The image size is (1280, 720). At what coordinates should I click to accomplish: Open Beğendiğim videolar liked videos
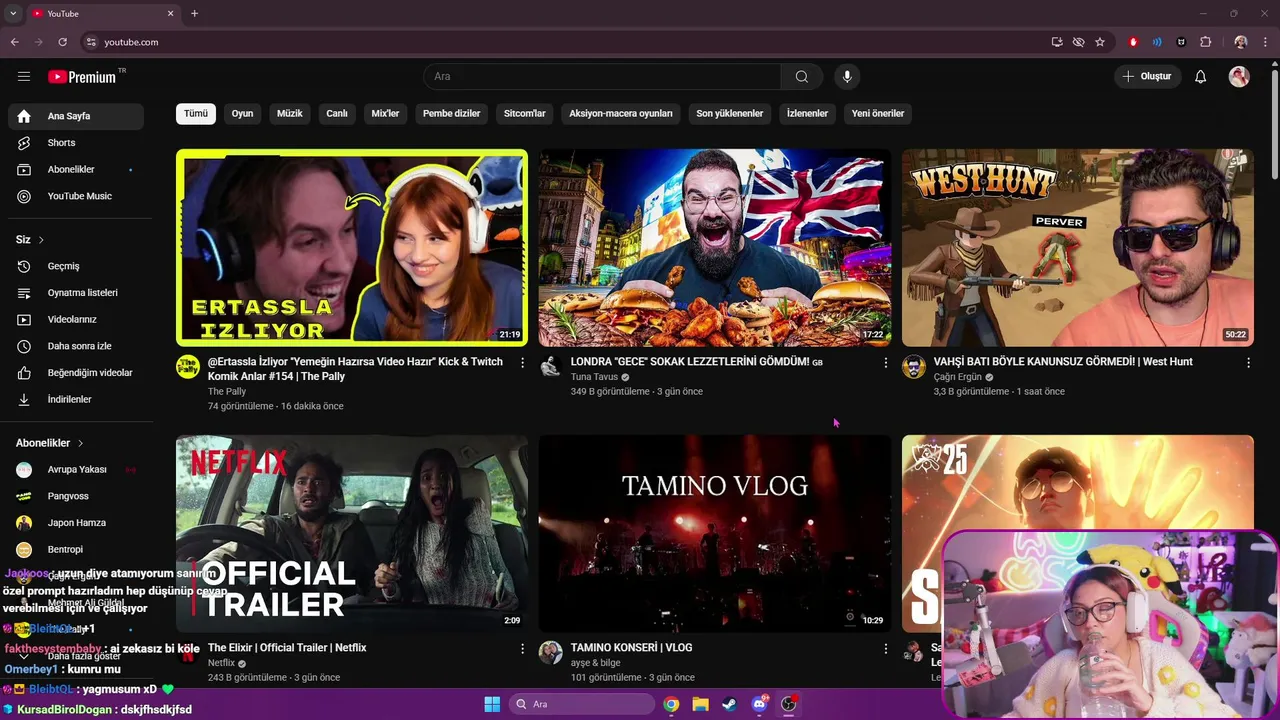[76, 373]
